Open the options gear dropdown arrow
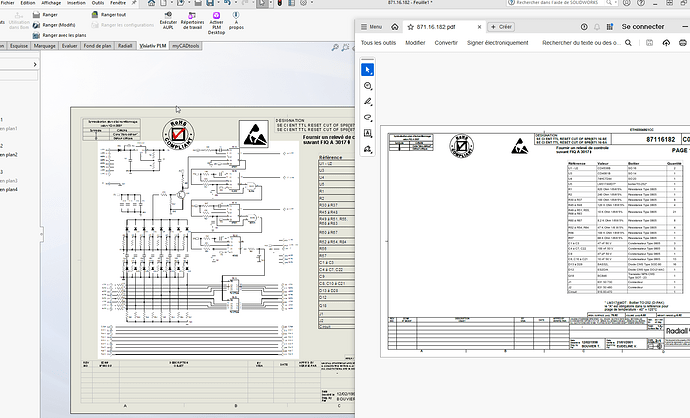Screen dimensions: 690x418 [311, 3]
